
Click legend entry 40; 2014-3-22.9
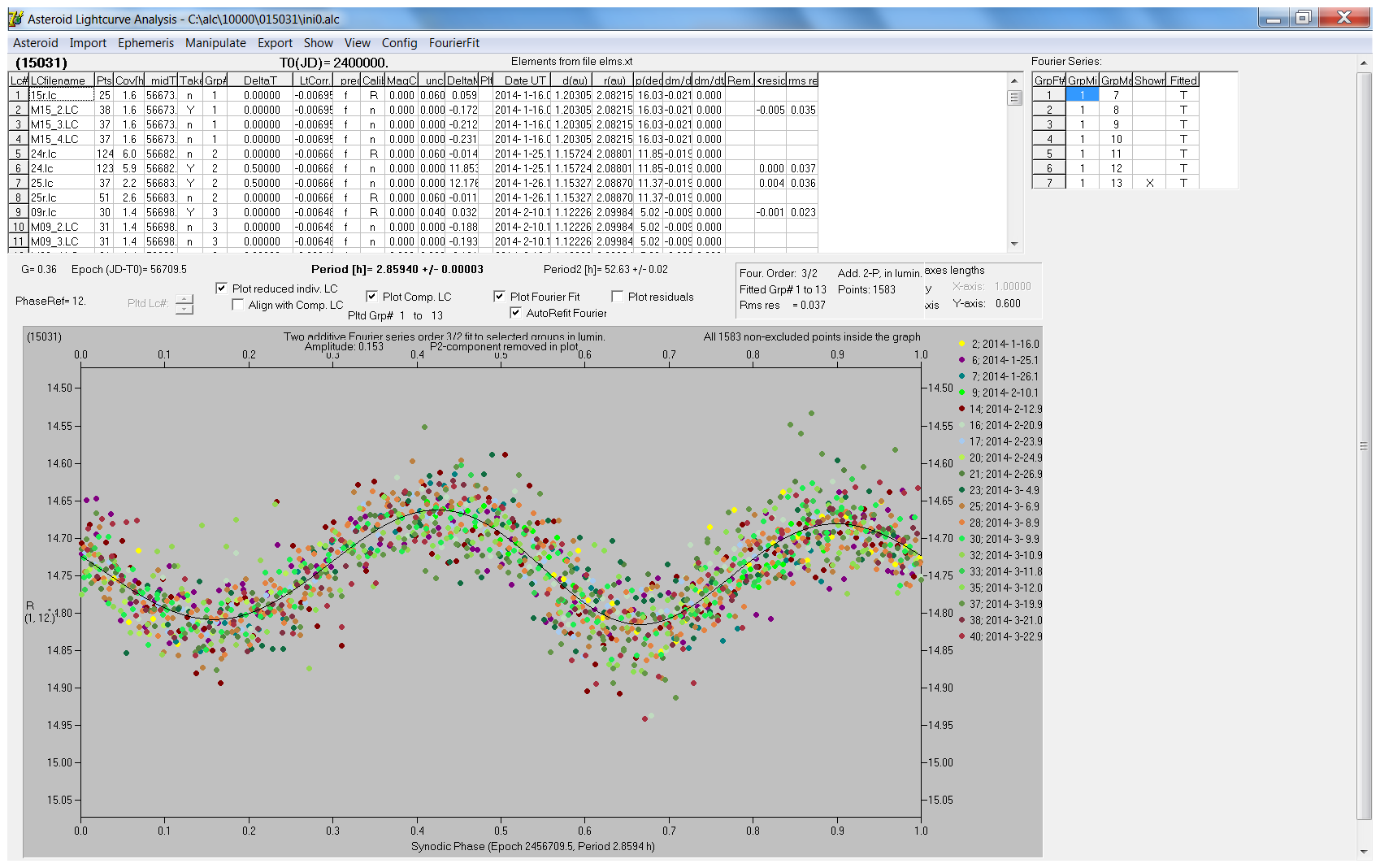pos(1005,636)
